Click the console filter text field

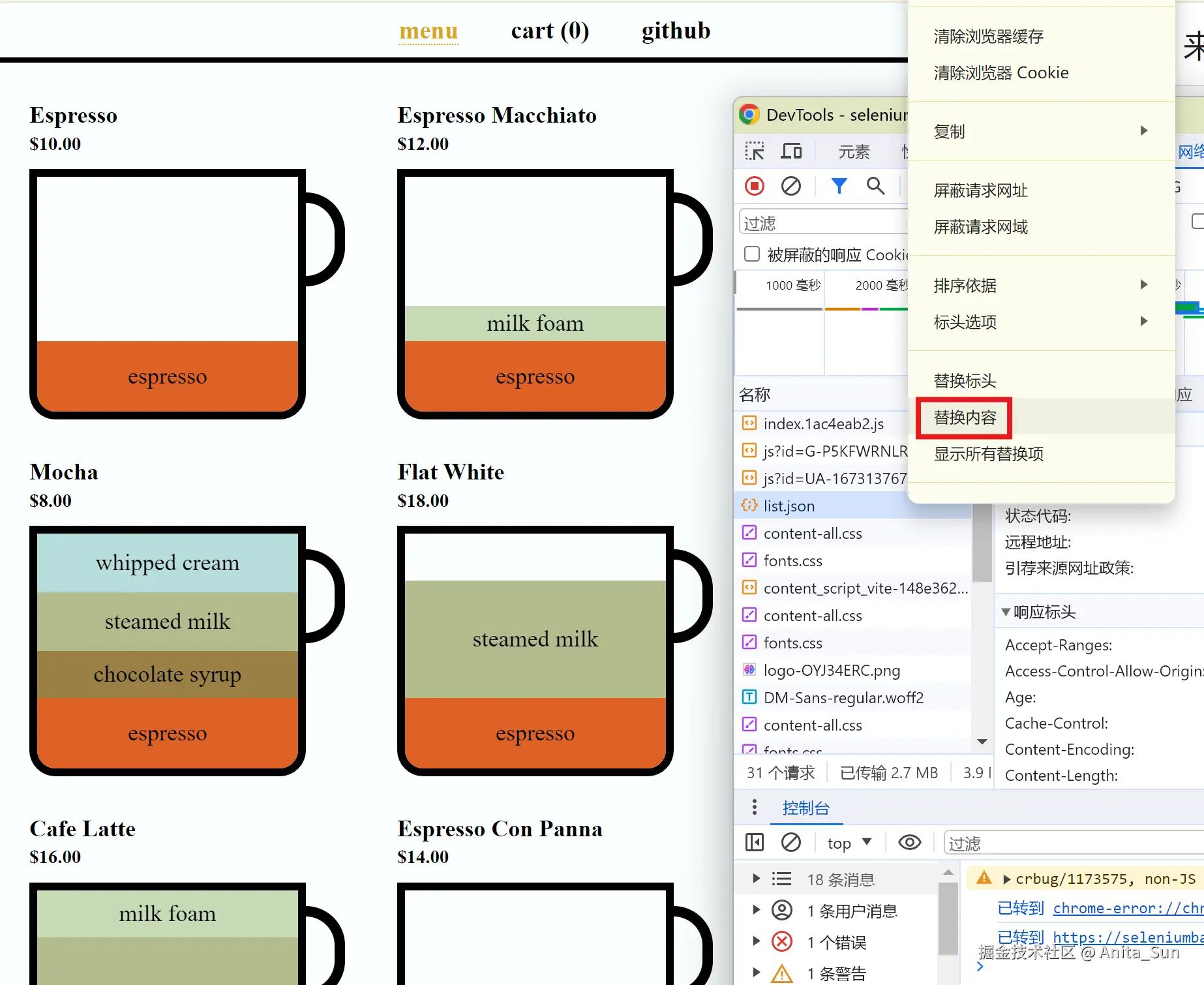pyautogui.click(x=1074, y=843)
